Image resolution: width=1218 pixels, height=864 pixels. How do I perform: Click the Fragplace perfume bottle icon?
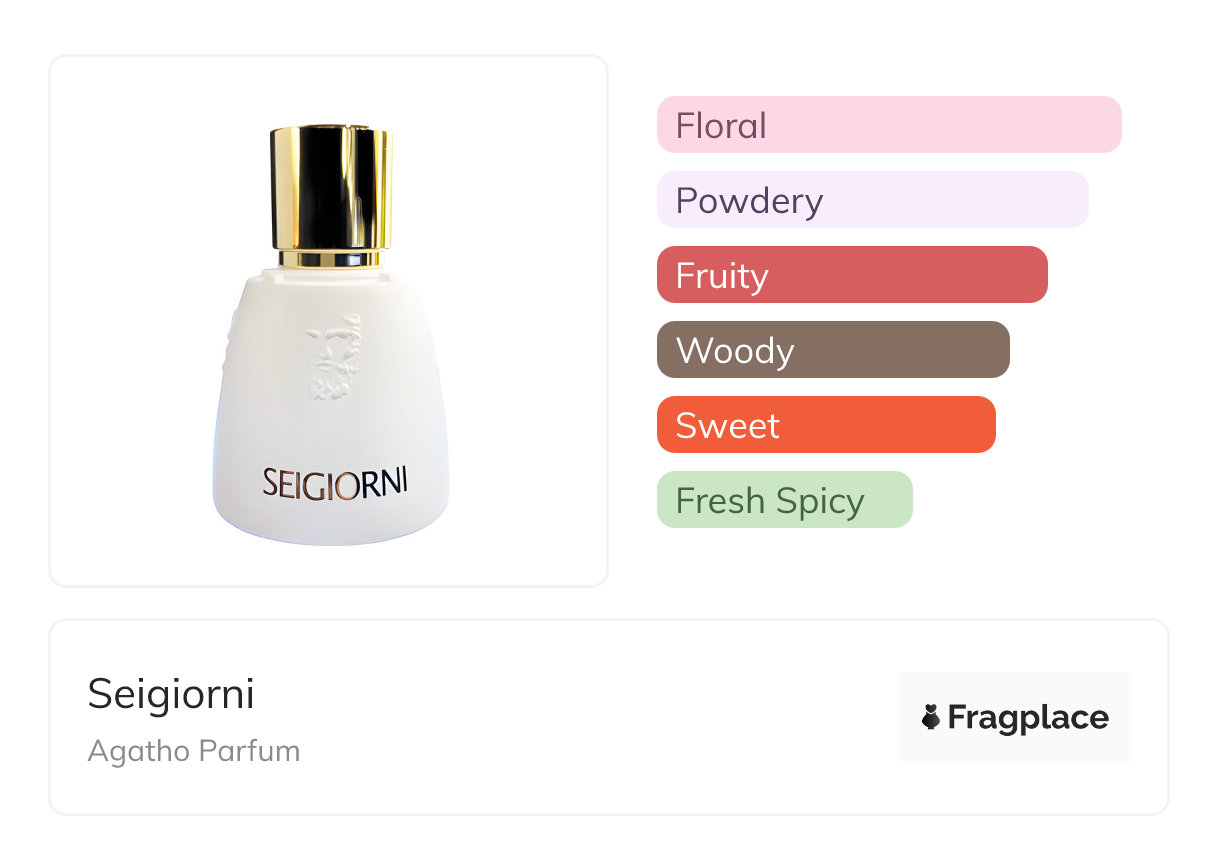pos(931,717)
